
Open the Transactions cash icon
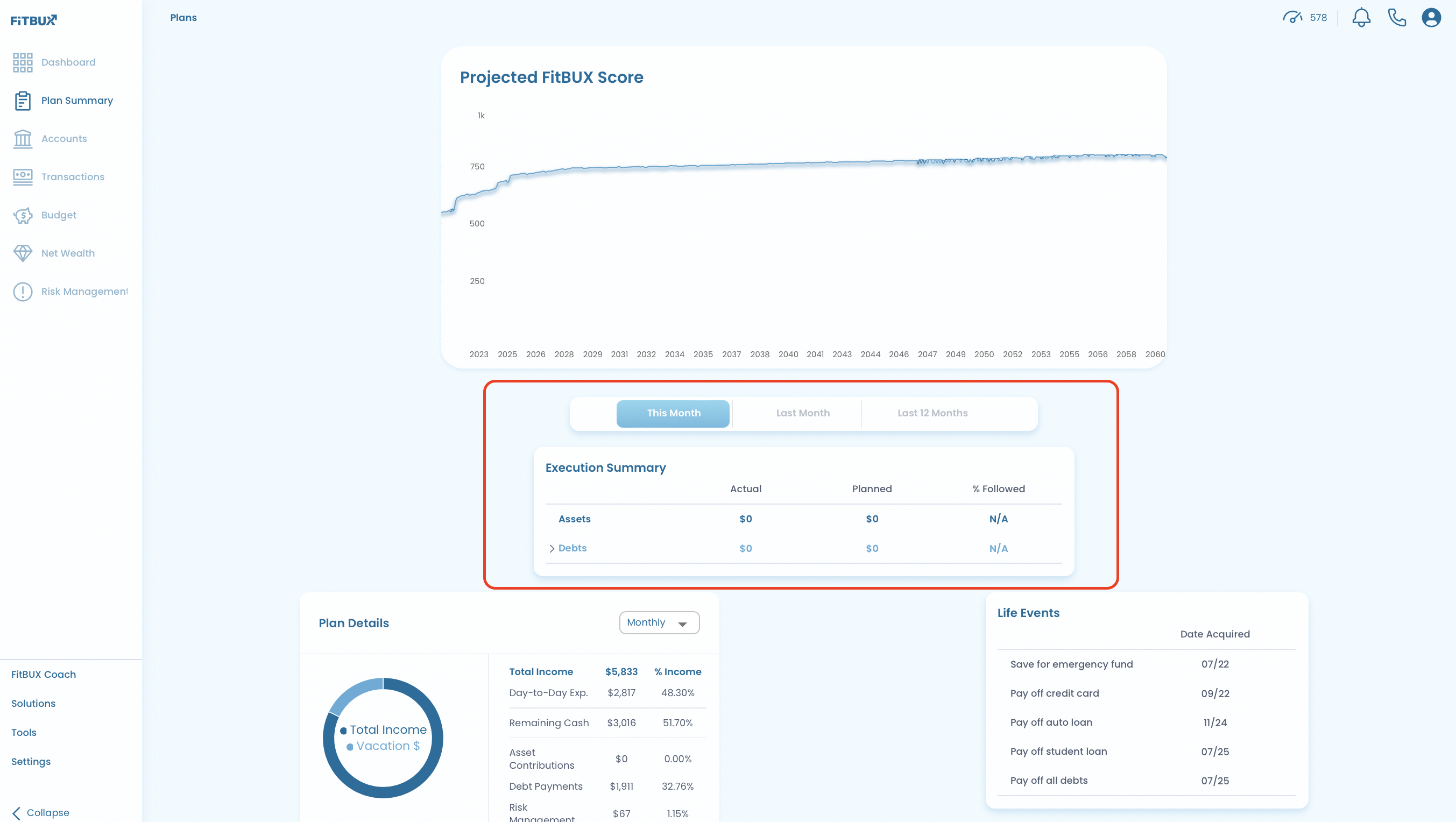(23, 177)
